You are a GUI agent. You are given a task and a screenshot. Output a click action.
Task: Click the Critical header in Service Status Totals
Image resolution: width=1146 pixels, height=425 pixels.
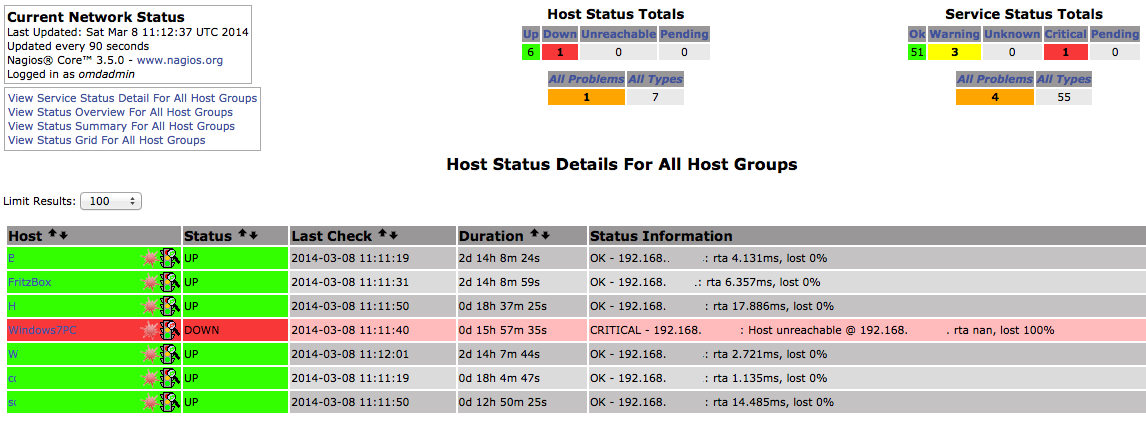(x=1064, y=35)
